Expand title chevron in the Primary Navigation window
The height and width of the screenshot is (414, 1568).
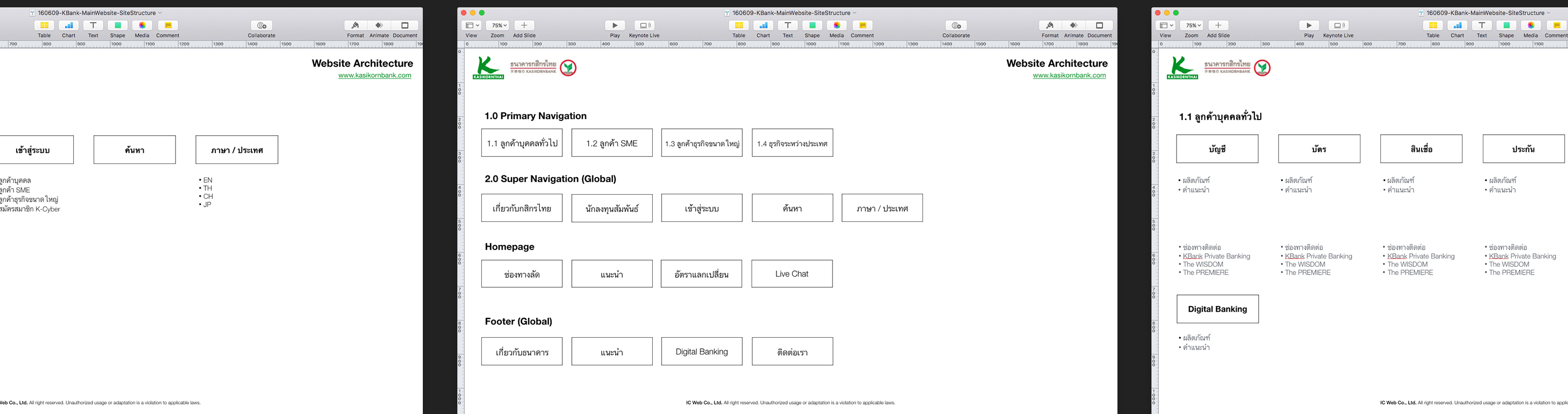click(855, 13)
